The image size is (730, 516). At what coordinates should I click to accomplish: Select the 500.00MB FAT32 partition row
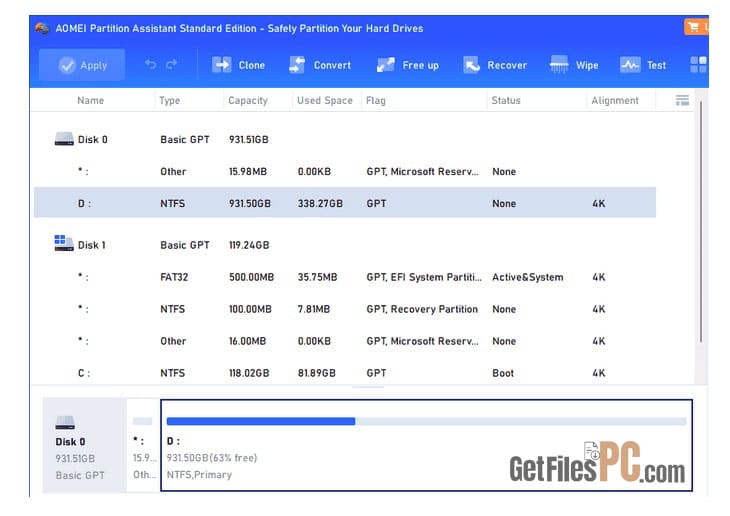(x=345, y=277)
